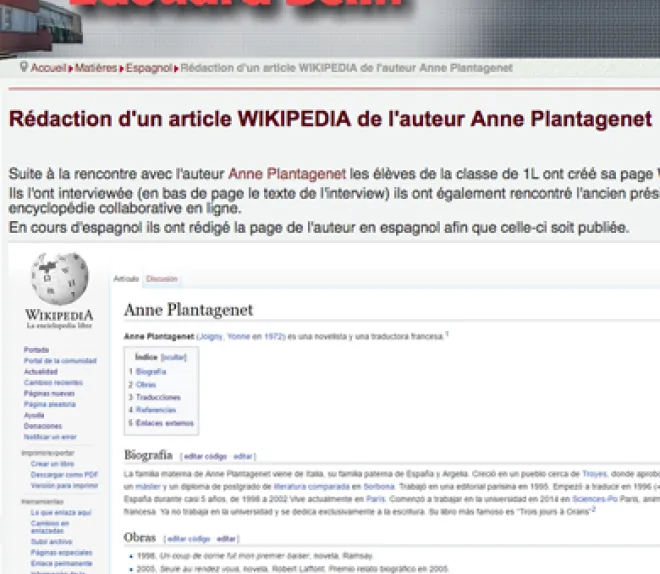Open Lo que enlaza aquí in the sidebar
Image resolution: width=660 pixels, height=574 pixels.
61,513
